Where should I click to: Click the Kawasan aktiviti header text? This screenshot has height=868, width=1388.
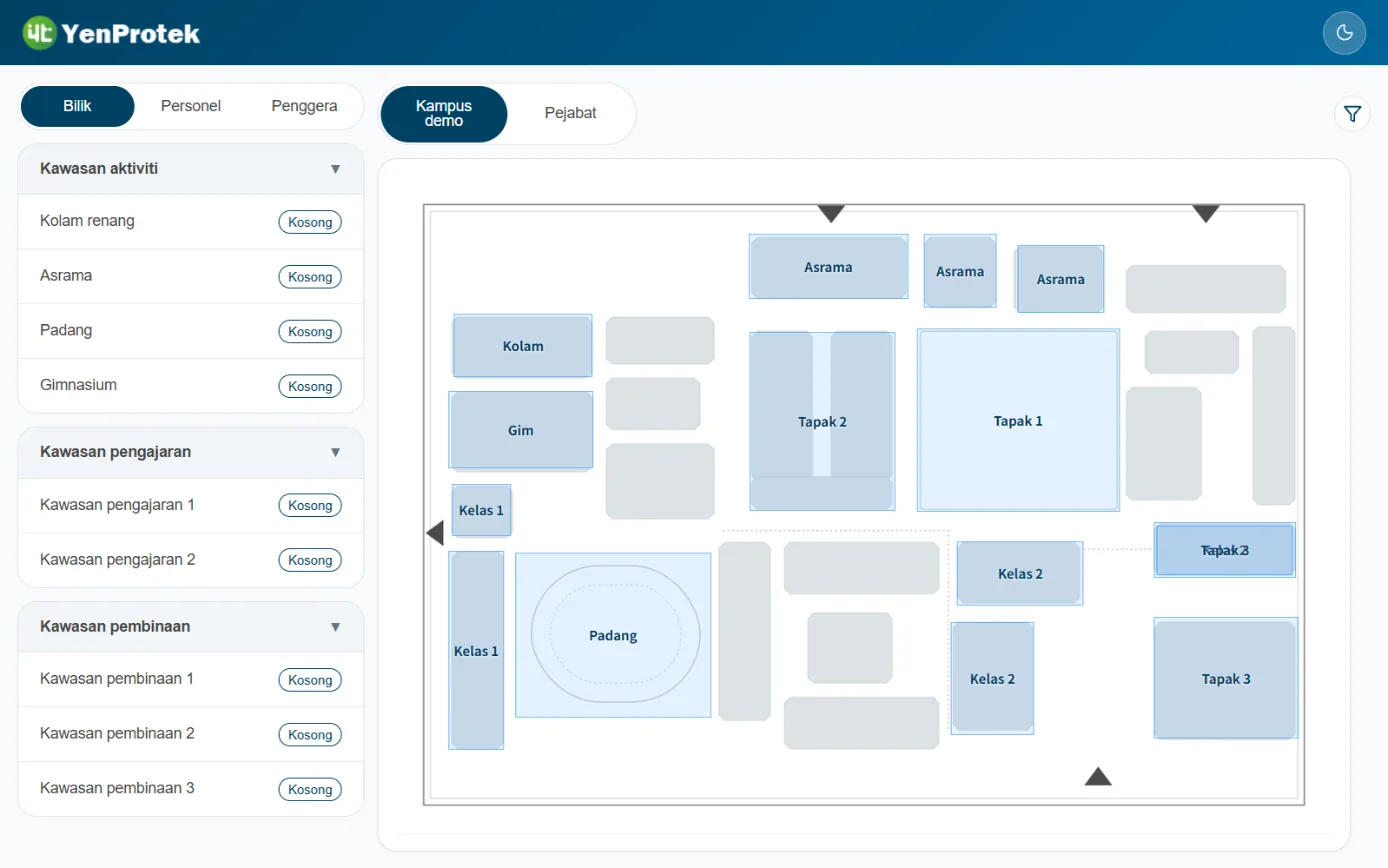click(99, 169)
